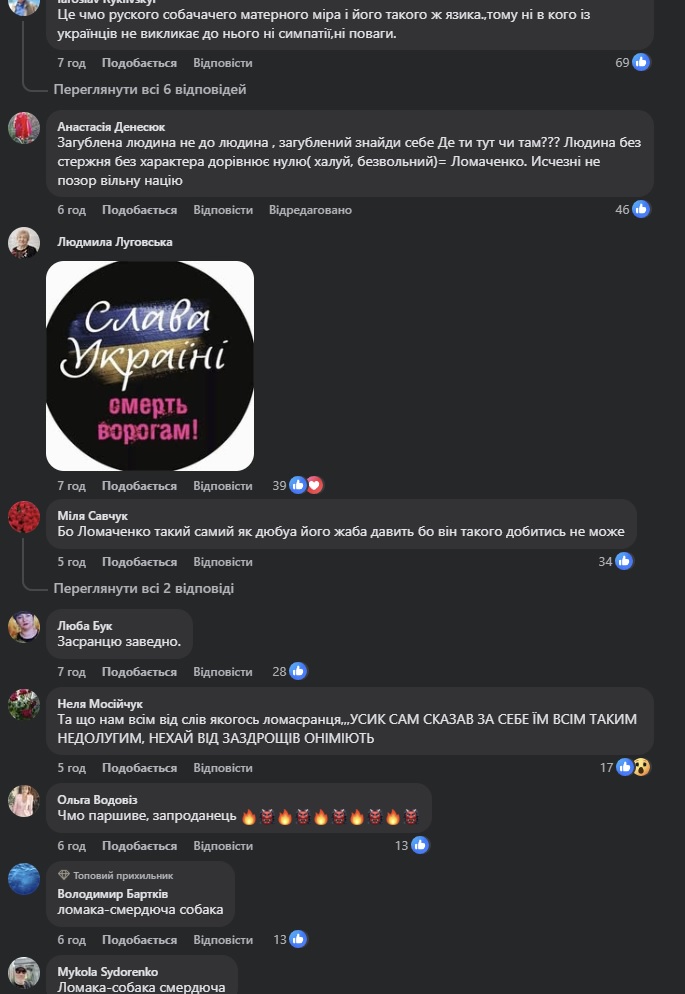Open Людмила Луговська's profile avatar
This screenshot has height=994, width=685.
[x=24, y=243]
